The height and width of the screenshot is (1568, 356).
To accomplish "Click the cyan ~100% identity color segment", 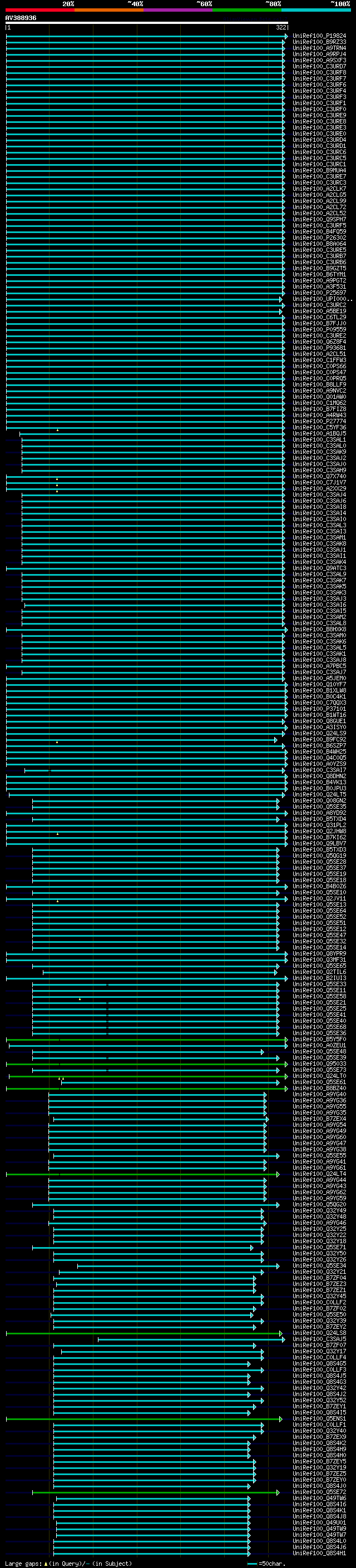I will [316, 10].
